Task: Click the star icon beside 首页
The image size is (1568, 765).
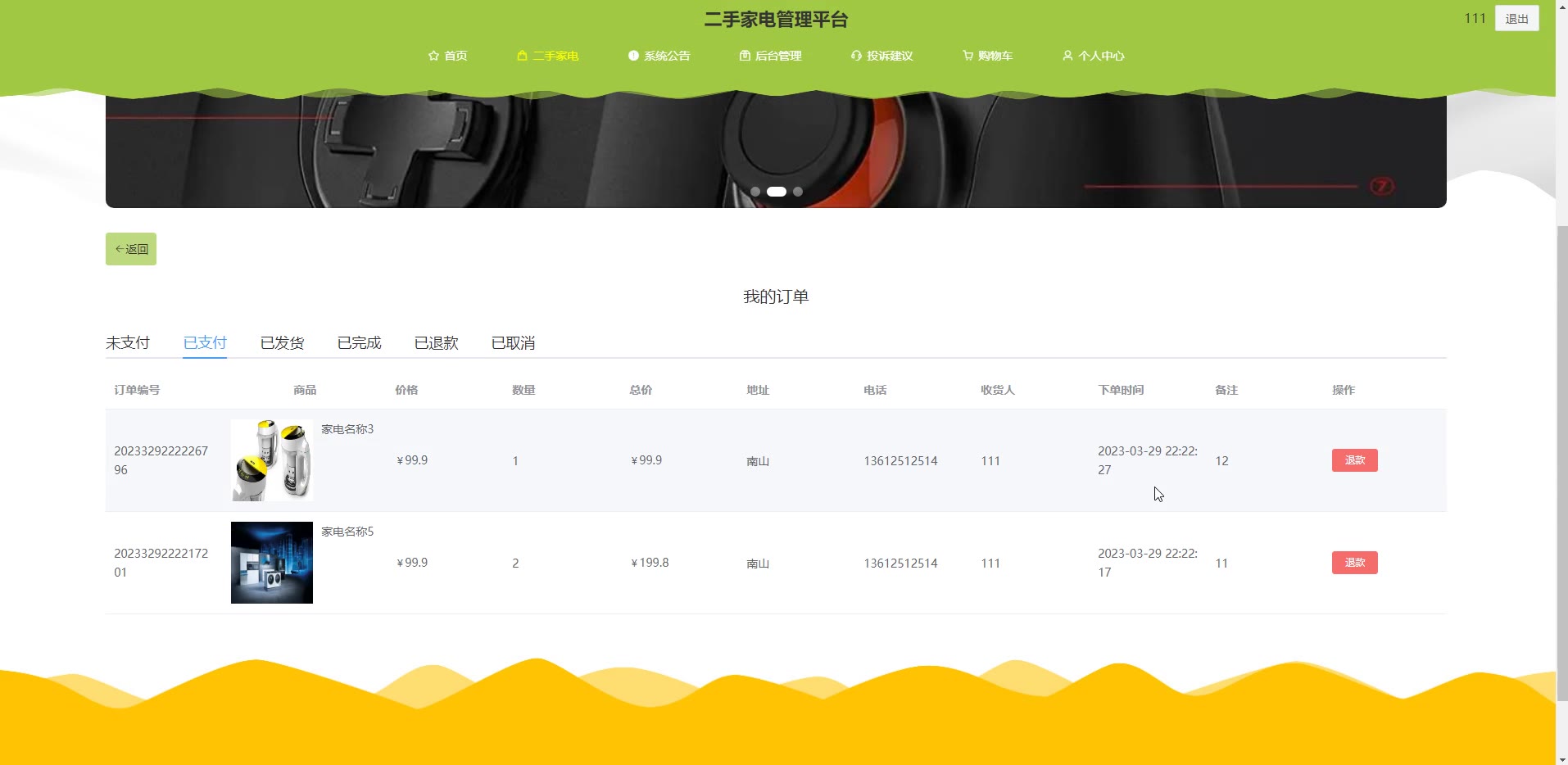Action: (433, 56)
